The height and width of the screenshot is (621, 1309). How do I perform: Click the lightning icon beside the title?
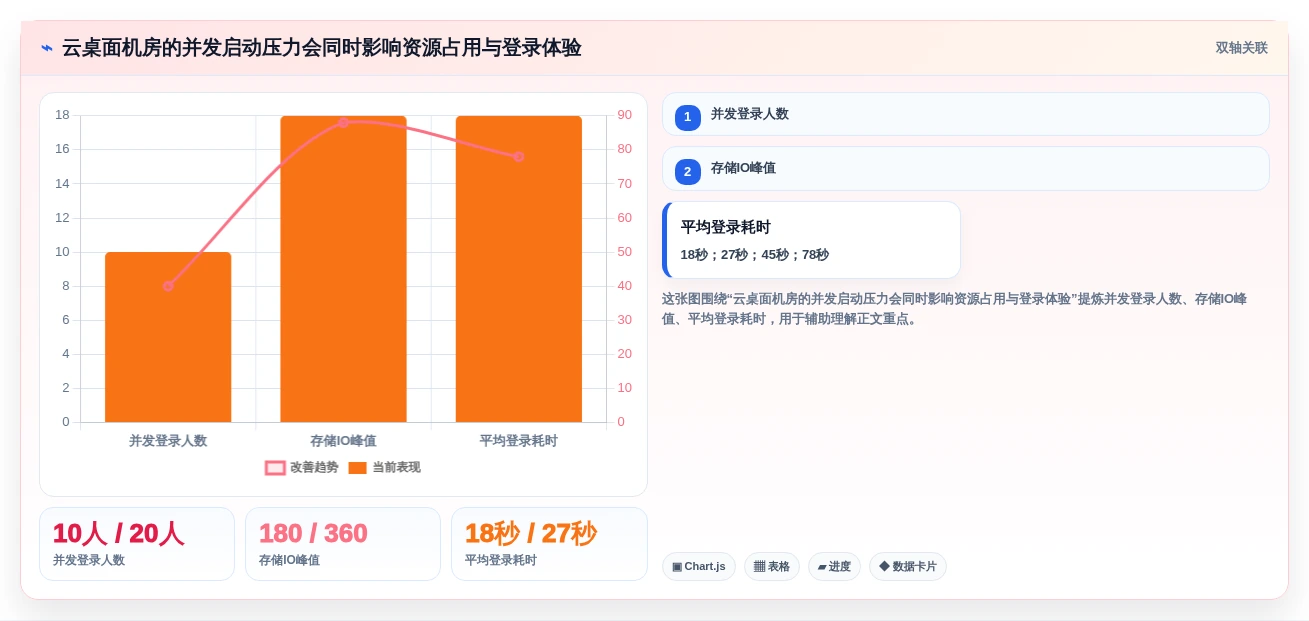click(x=47, y=48)
